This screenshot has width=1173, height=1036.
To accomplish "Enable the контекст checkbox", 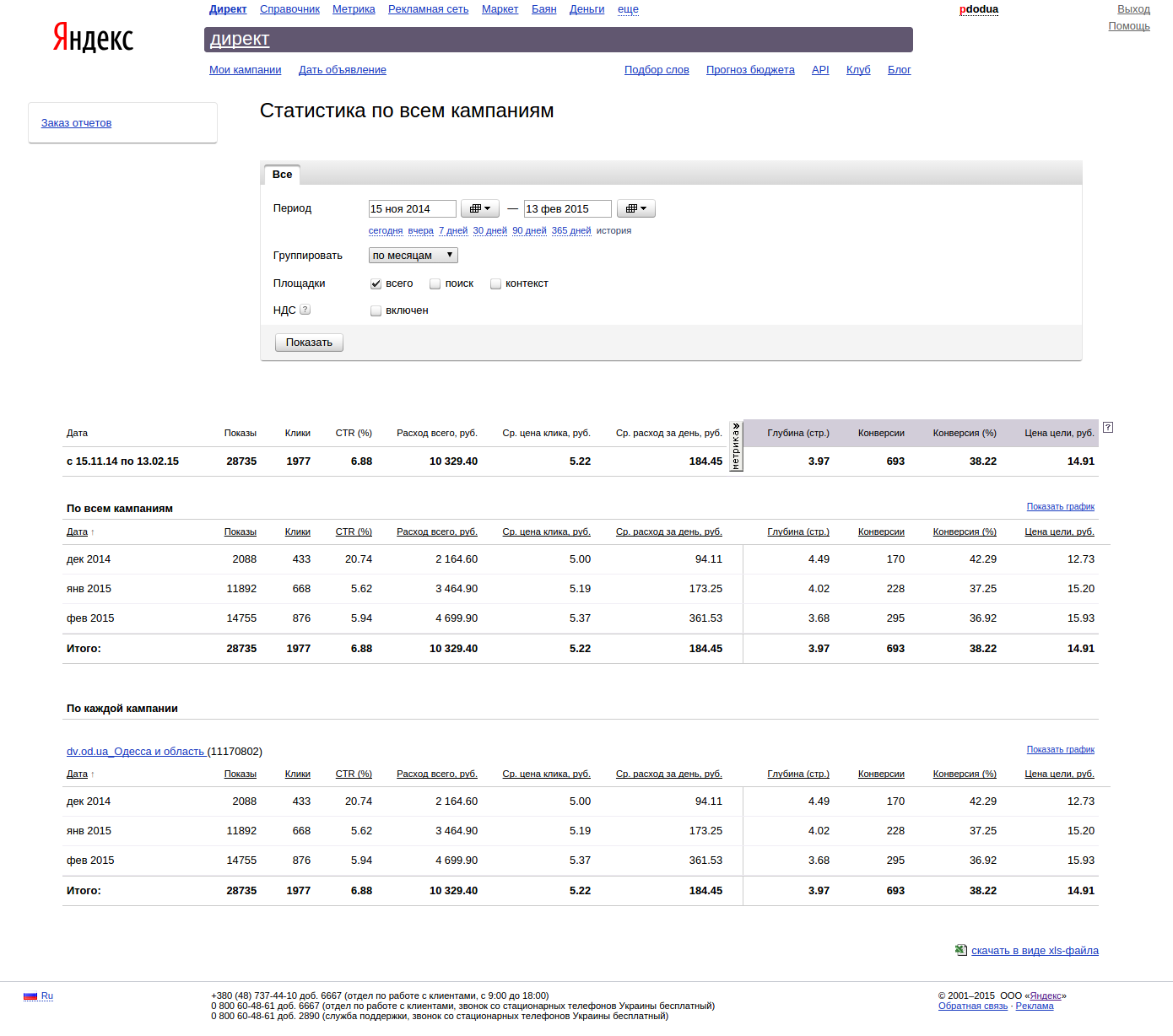I will (x=496, y=284).
